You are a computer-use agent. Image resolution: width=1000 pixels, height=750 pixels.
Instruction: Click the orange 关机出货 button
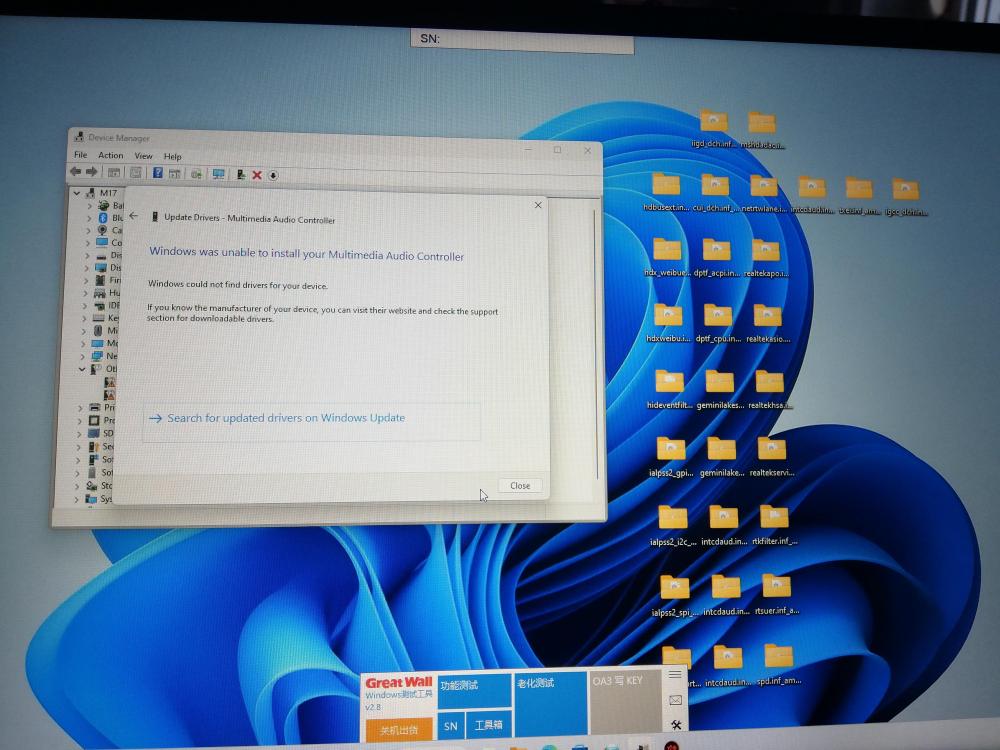[x=399, y=730]
